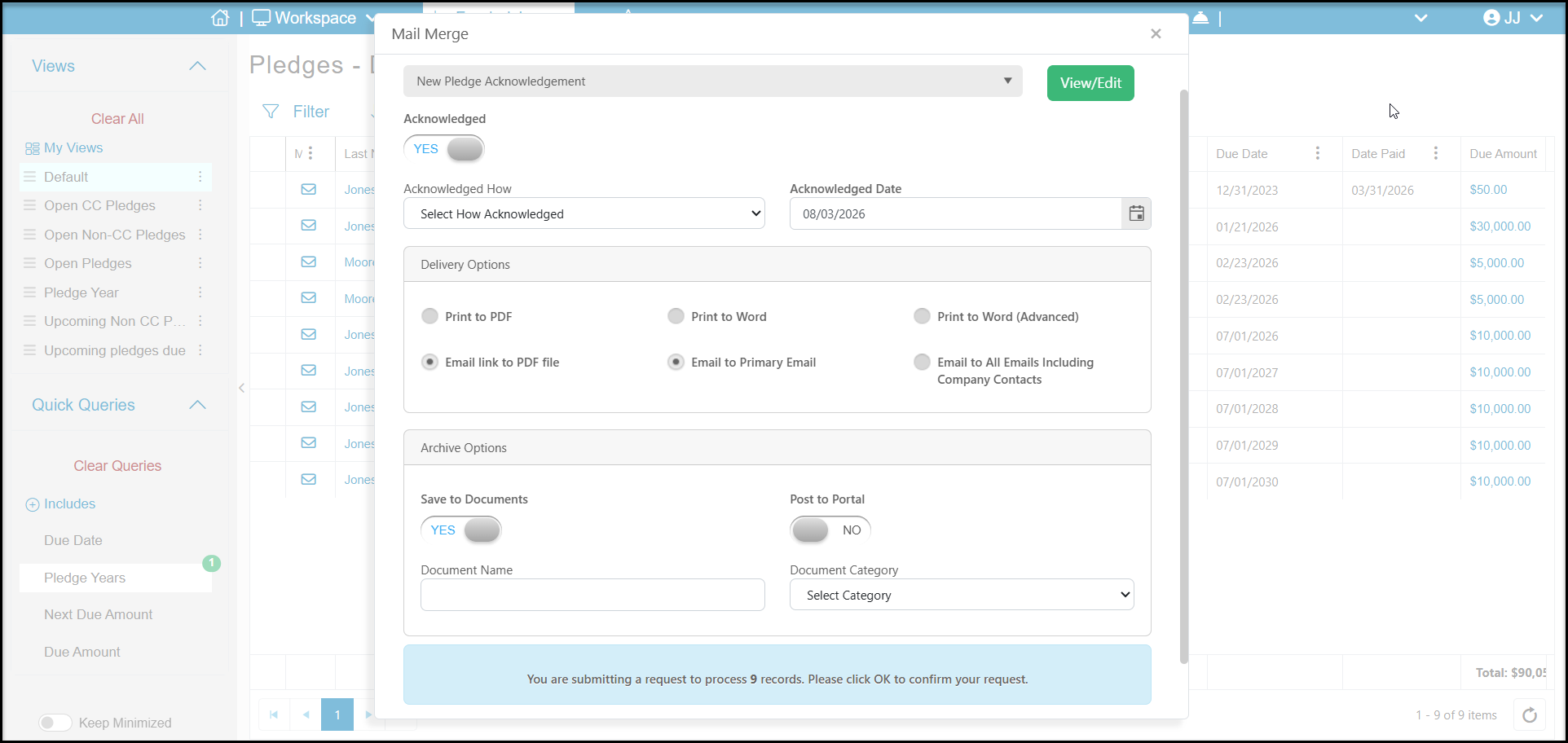
Task: Select Print to PDF option
Action: (x=429, y=316)
